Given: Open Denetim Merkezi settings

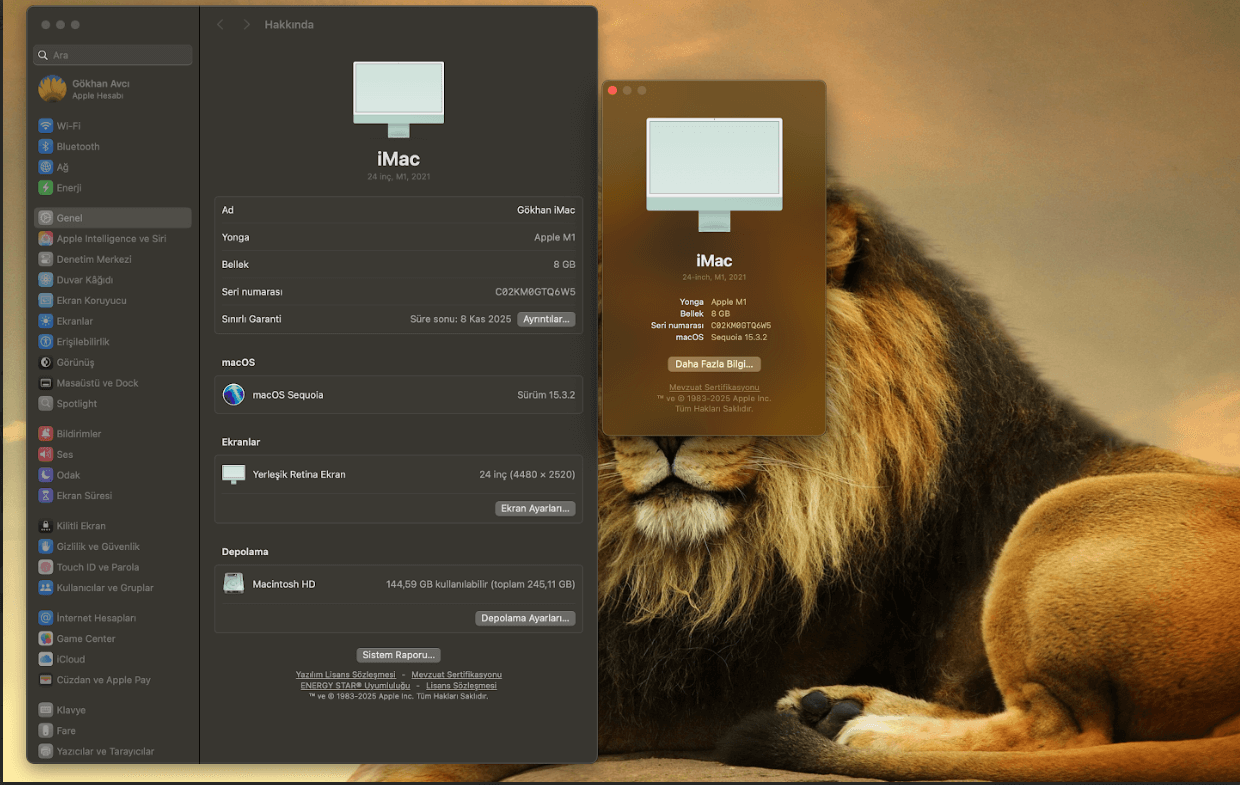Looking at the screenshot, I should click(x=113, y=259).
